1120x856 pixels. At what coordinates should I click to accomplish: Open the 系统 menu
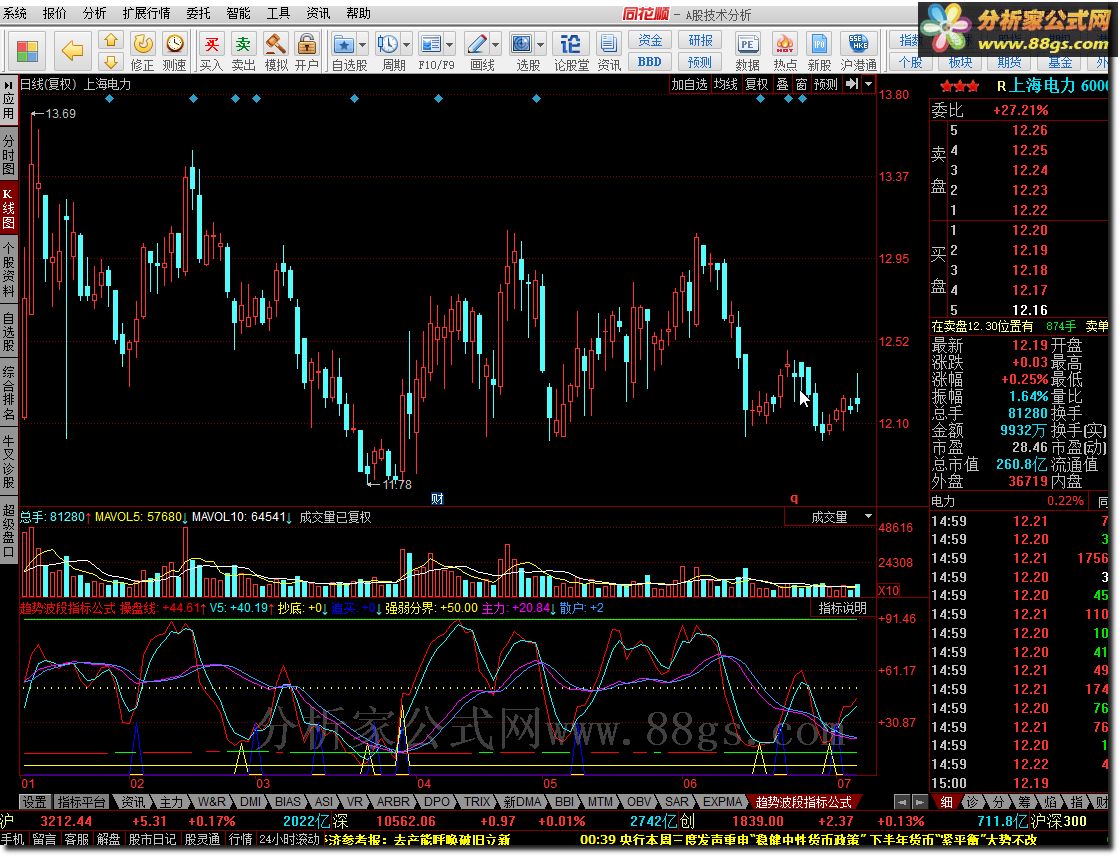point(15,13)
